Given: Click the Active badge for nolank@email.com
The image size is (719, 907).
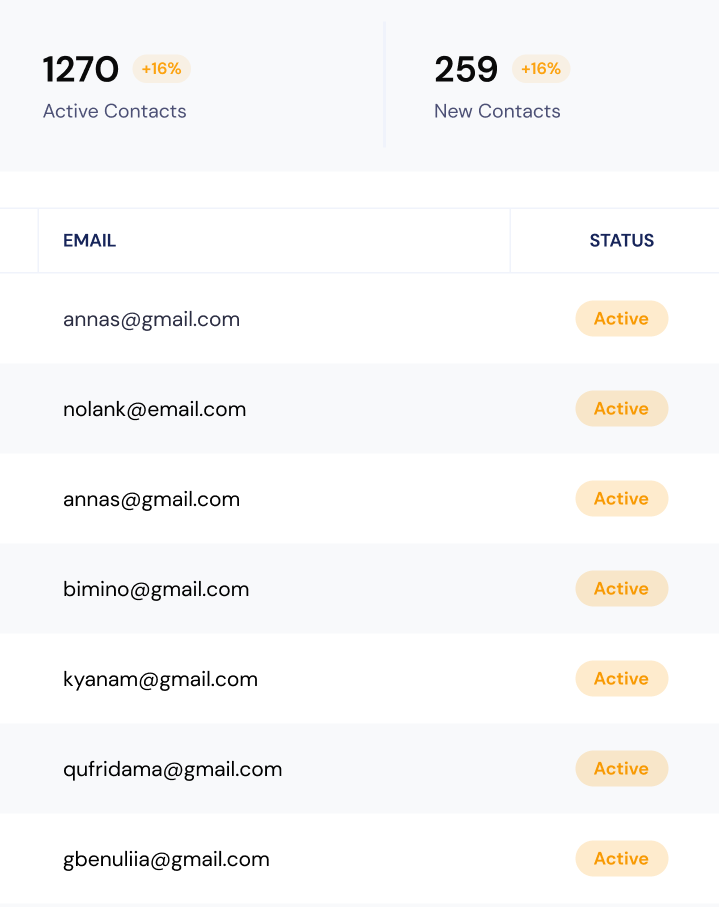Looking at the screenshot, I should point(621,409).
